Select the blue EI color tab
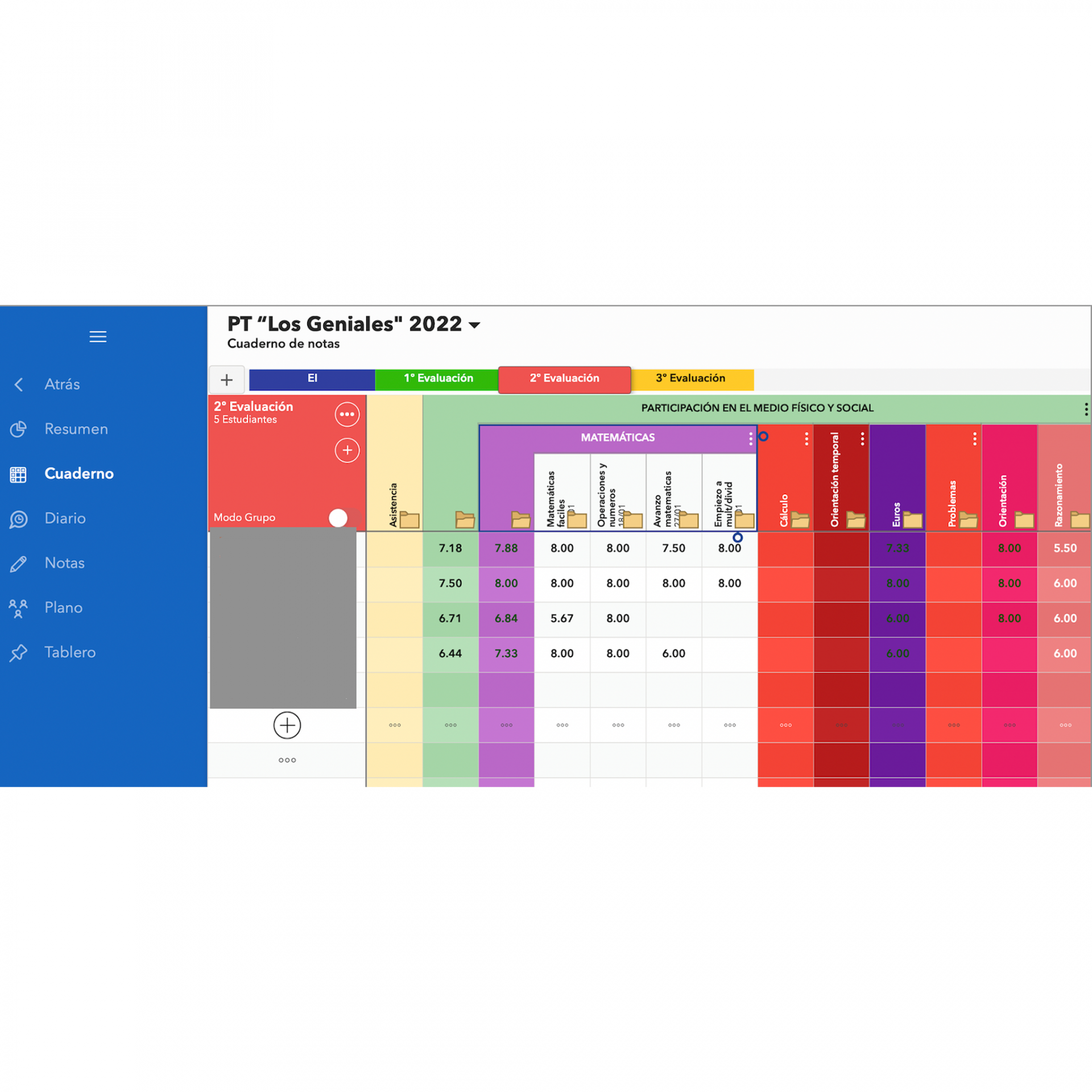Viewport: 1092px width, 1092px height. tap(312, 379)
